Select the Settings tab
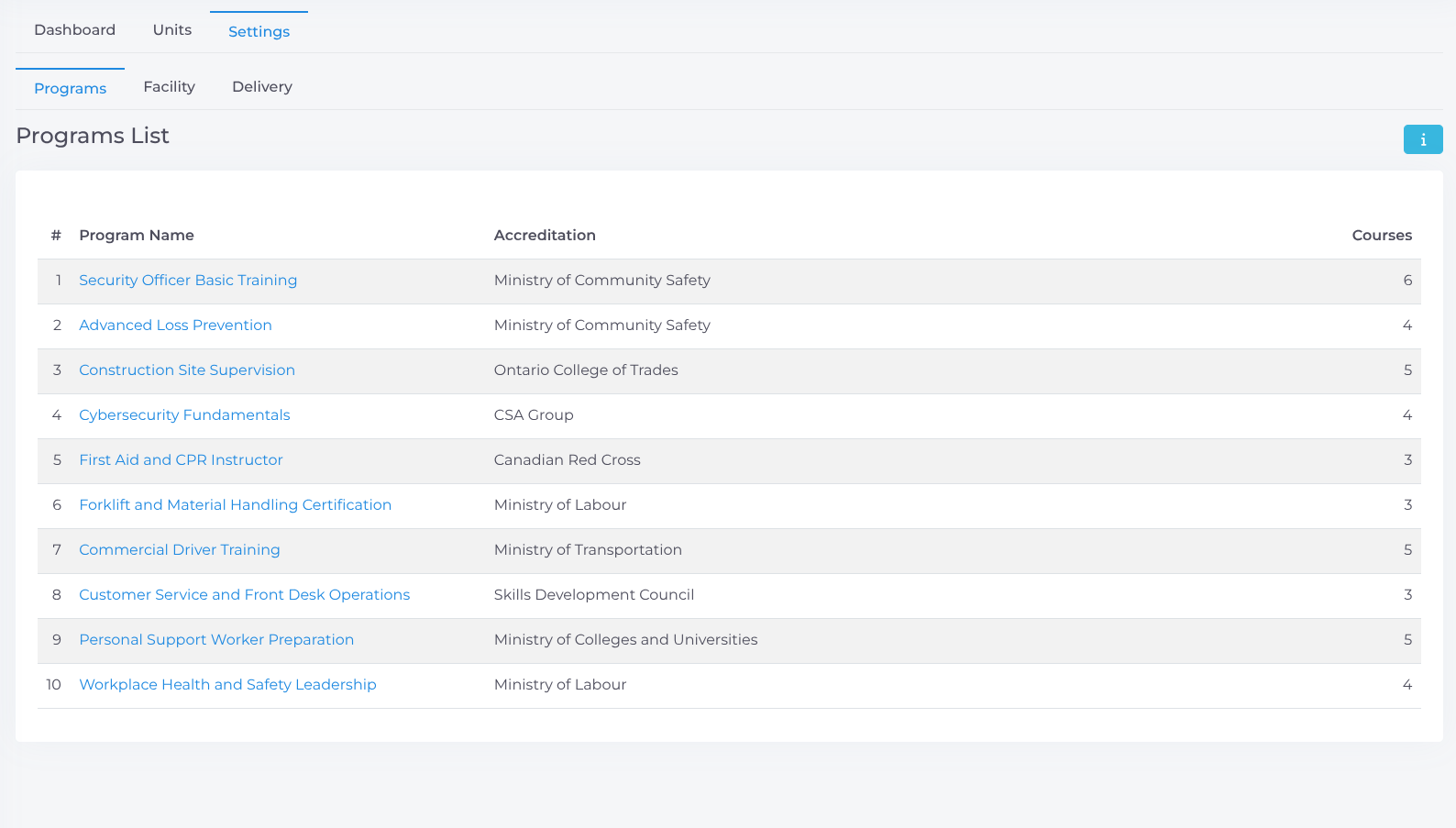1456x828 pixels. point(259,31)
